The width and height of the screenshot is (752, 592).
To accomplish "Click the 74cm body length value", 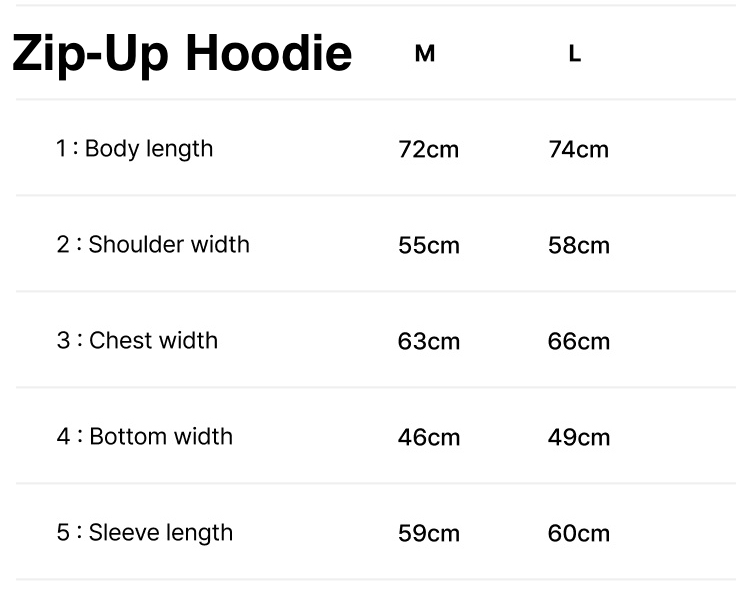I will [578, 150].
